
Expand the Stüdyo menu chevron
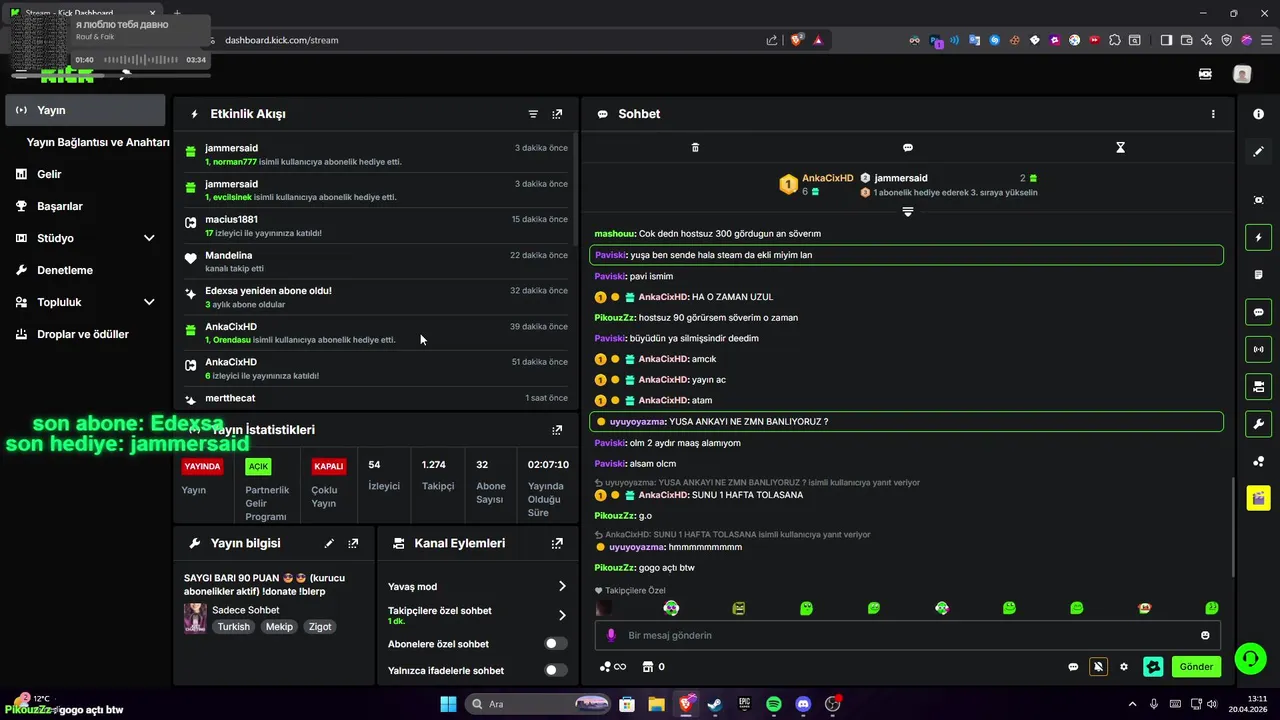click(x=149, y=238)
